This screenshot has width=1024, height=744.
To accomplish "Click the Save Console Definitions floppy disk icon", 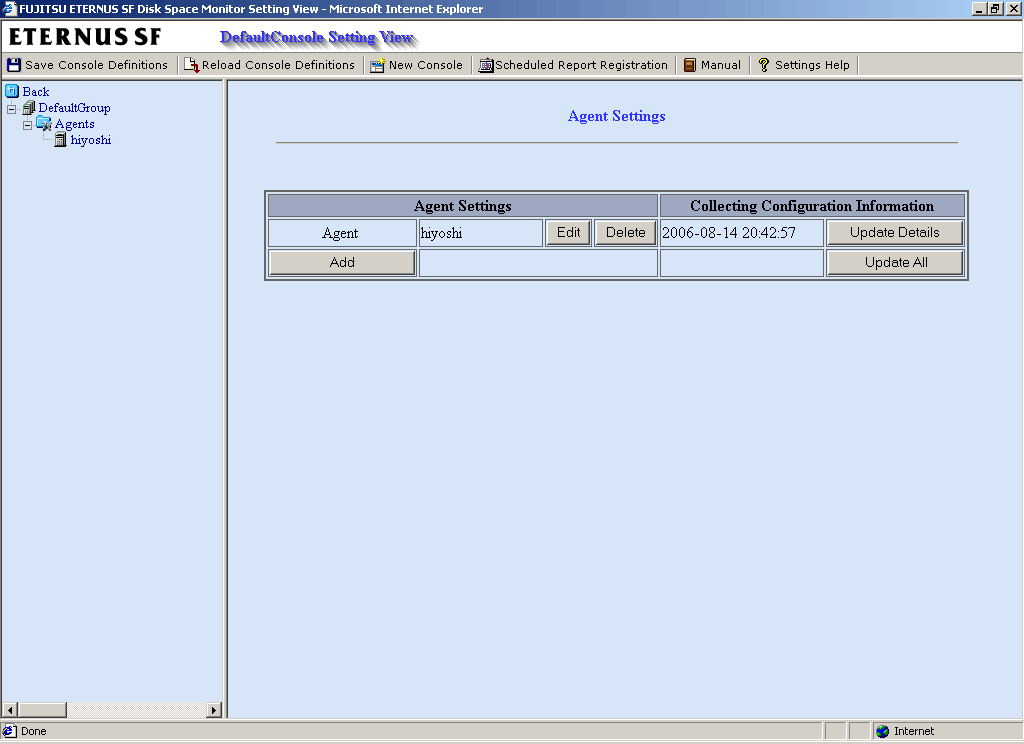I will click(14, 65).
